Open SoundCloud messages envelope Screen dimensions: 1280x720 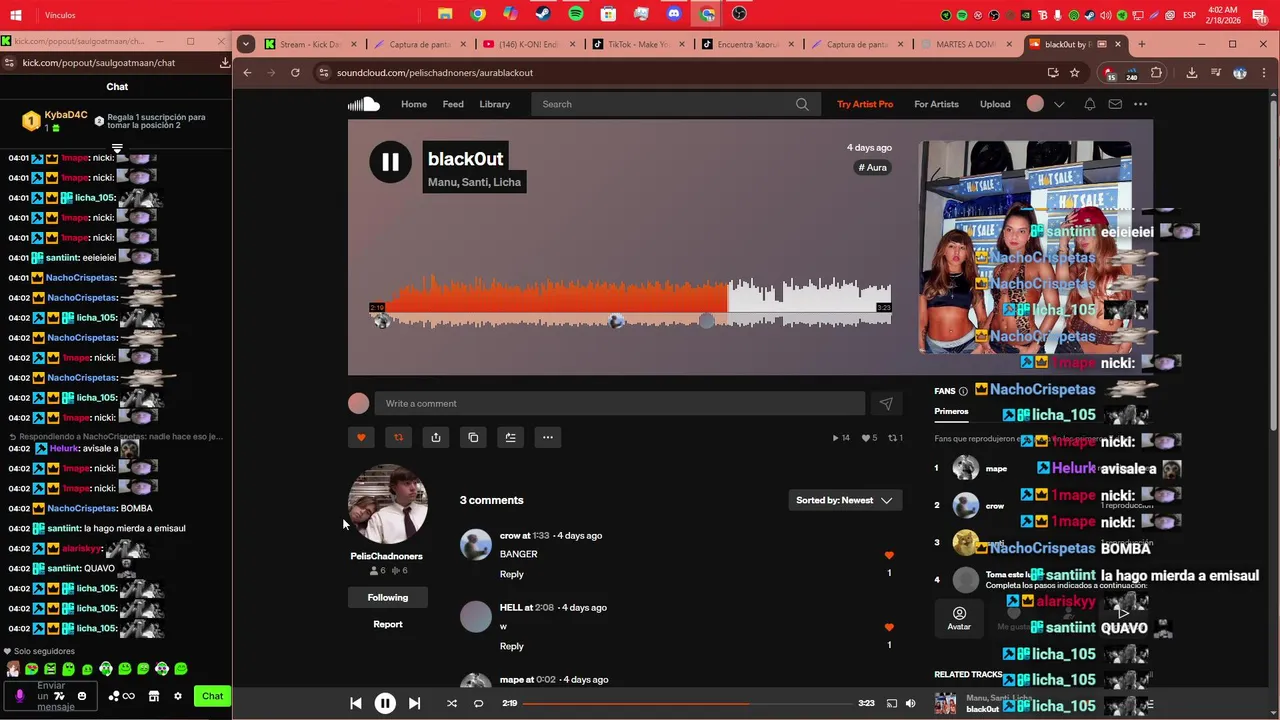tap(1115, 104)
